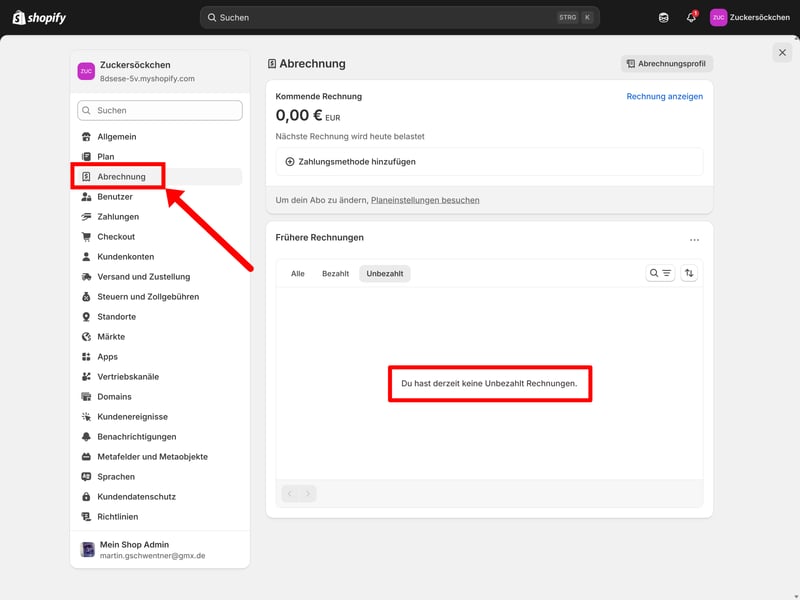The image size is (800, 600).
Task: Click Rechnung anzeigen link
Action: point(664,97)
